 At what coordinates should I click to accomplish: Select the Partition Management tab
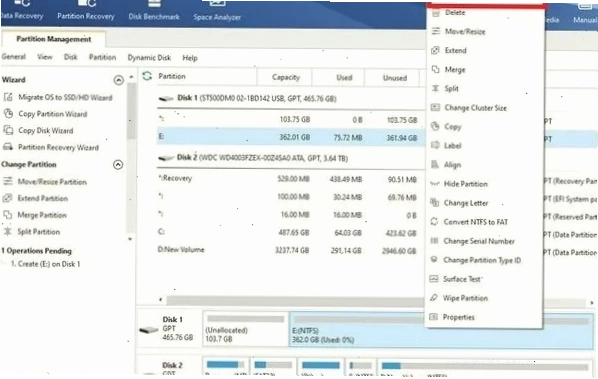coord(53,39)
